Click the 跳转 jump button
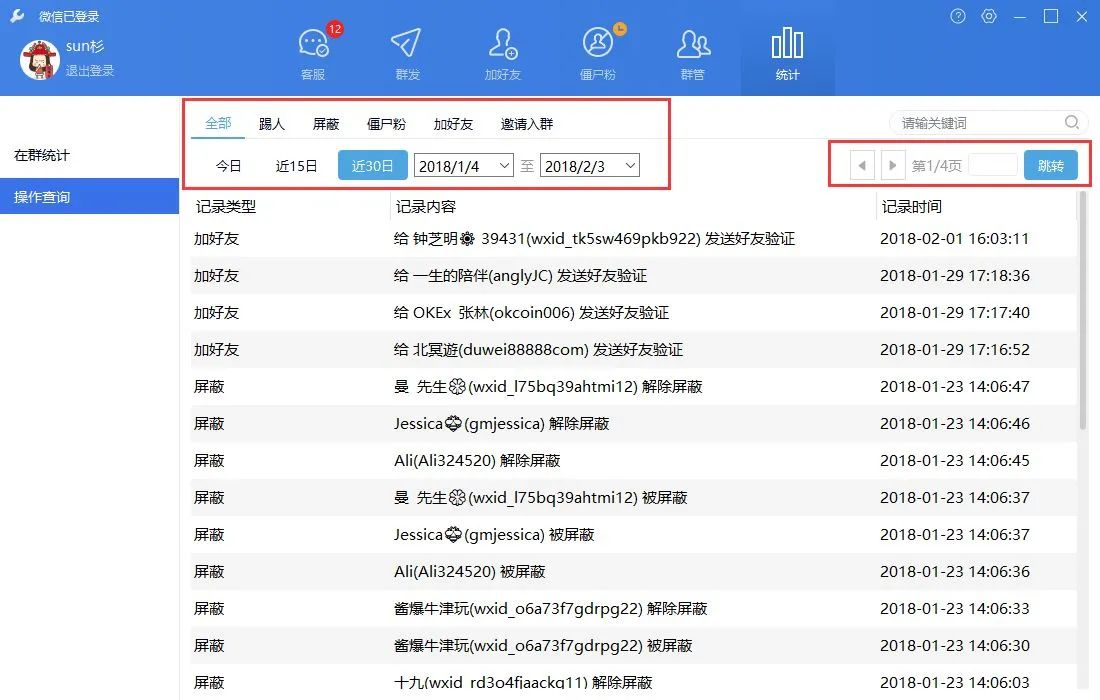The image size is (1100, 700). (1051, 165)
